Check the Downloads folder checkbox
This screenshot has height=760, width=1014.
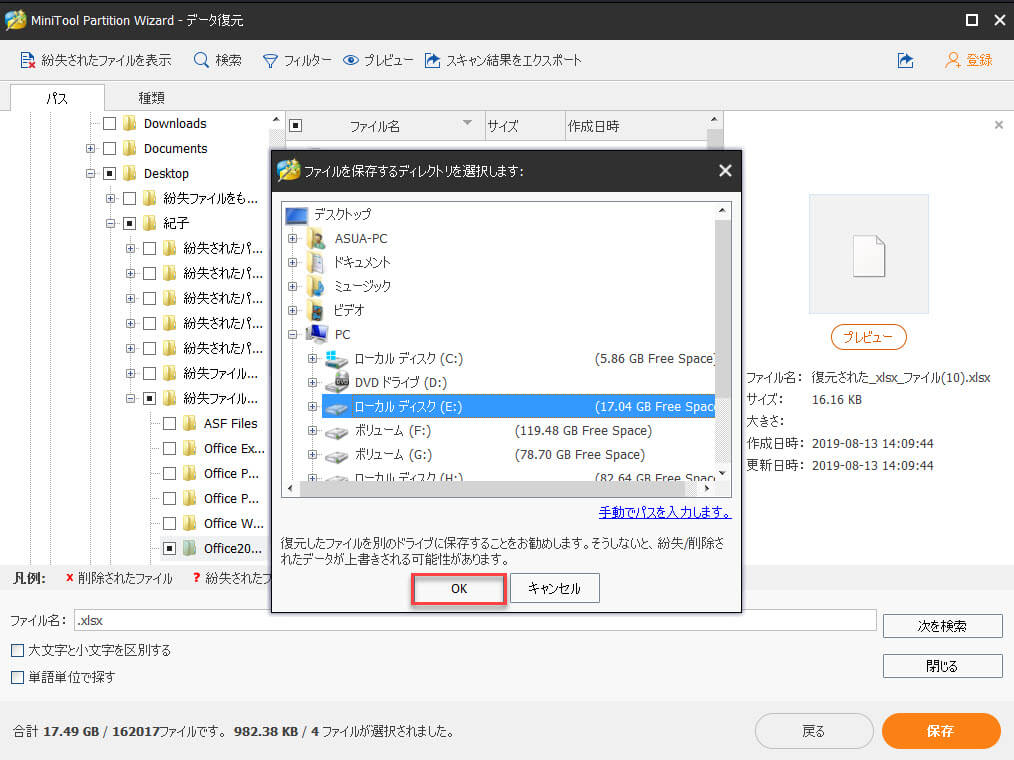click(x=108, y=123)
